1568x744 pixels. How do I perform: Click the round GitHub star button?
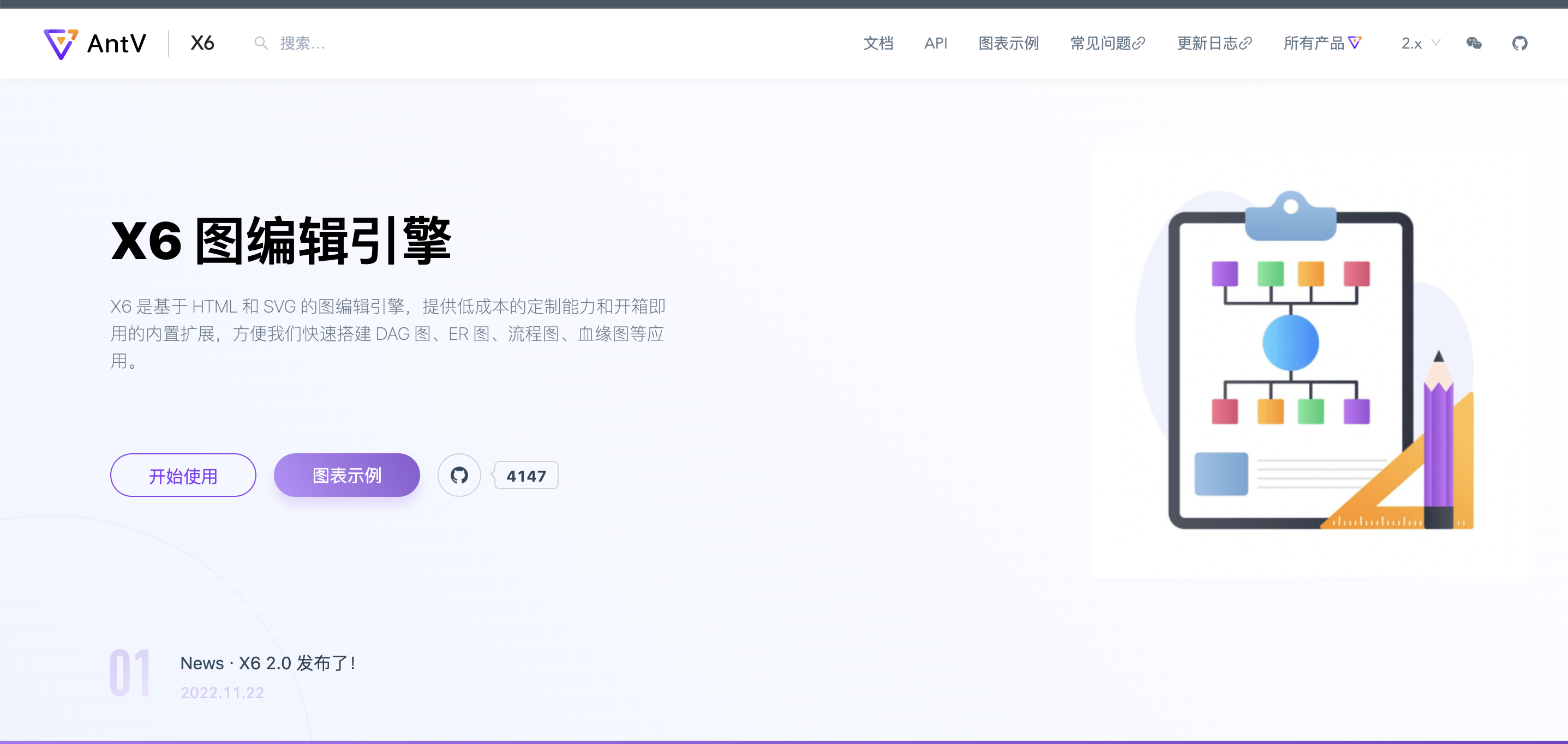[x=459, y=475]
